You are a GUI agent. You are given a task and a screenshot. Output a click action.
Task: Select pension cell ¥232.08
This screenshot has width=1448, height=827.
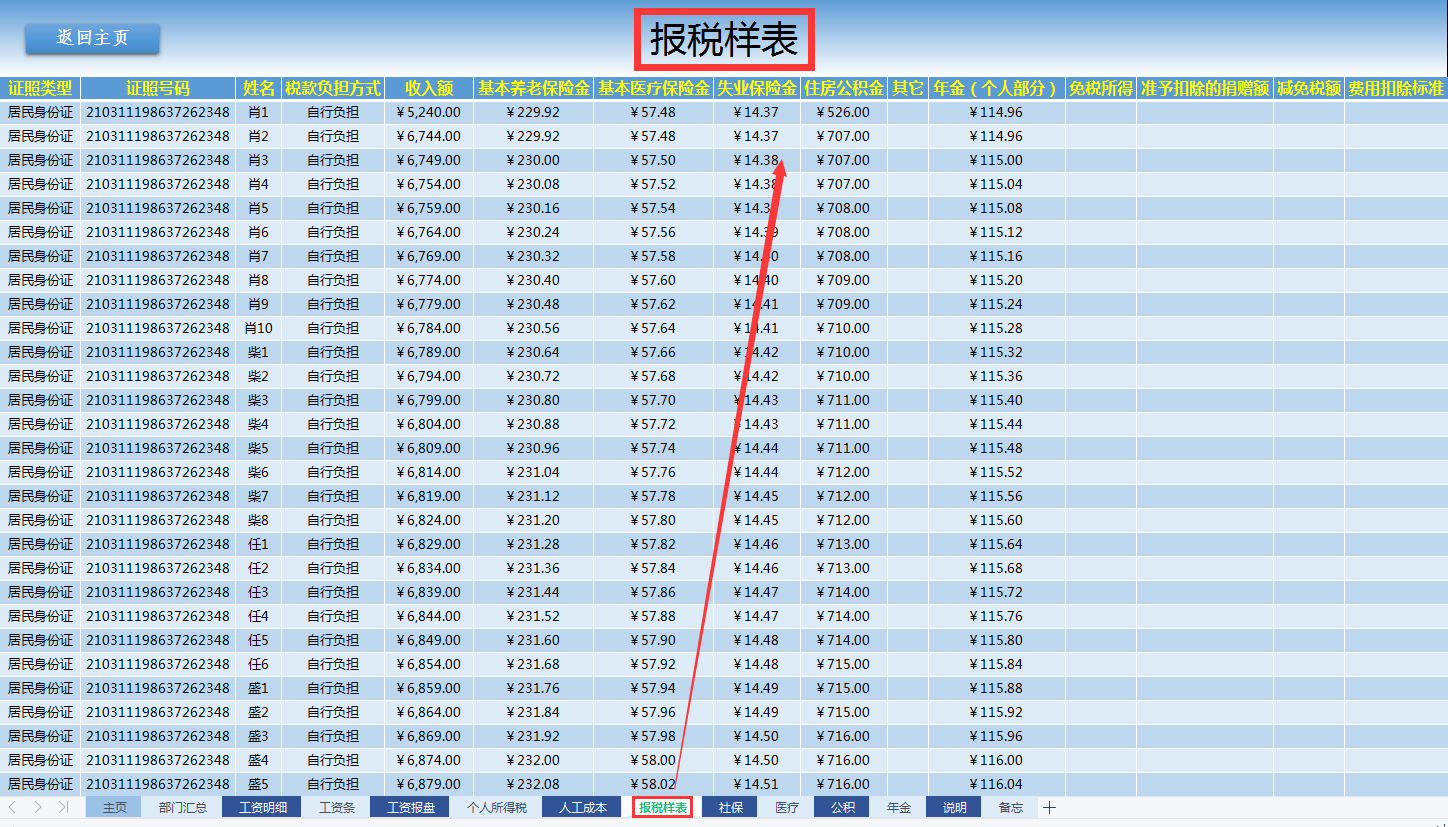click(533, 784)
